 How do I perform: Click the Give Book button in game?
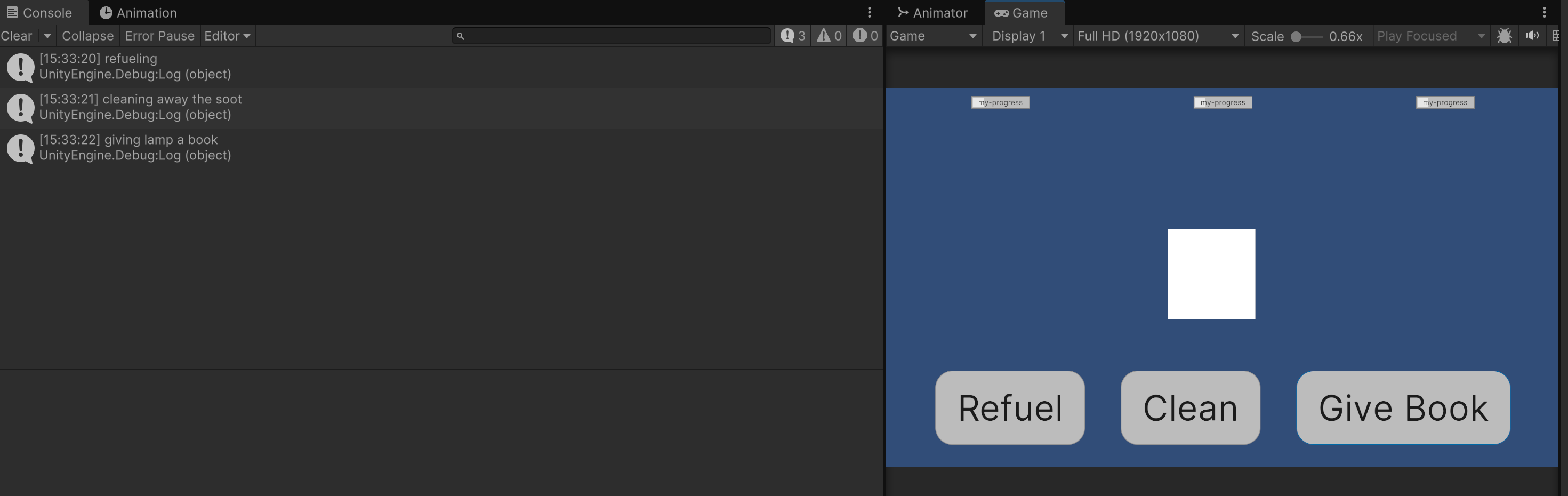coord(1403,408)
